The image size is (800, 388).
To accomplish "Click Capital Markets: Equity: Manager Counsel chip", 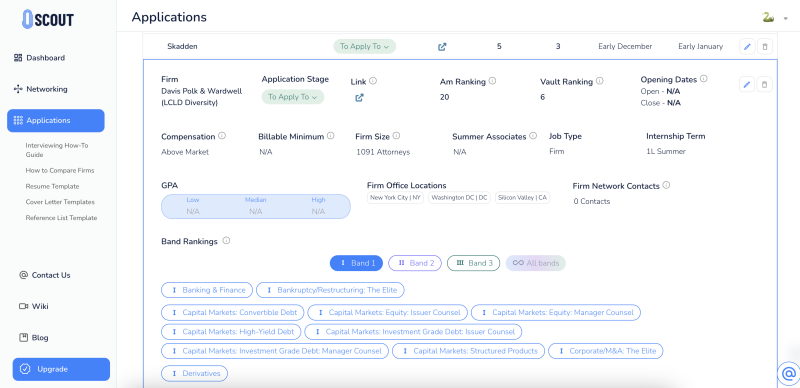I will click(556, 312).
